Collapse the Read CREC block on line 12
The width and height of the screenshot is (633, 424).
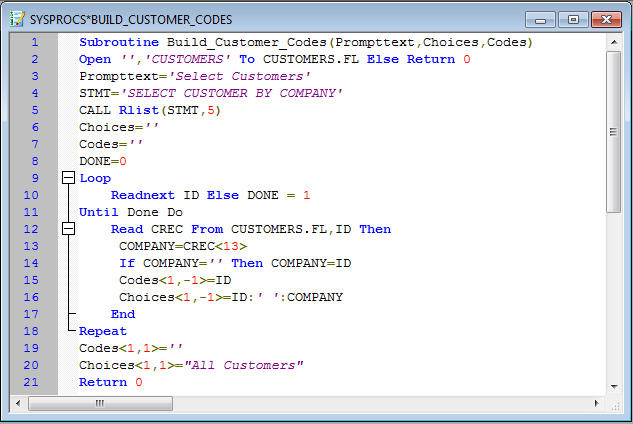tap(69, 229)
